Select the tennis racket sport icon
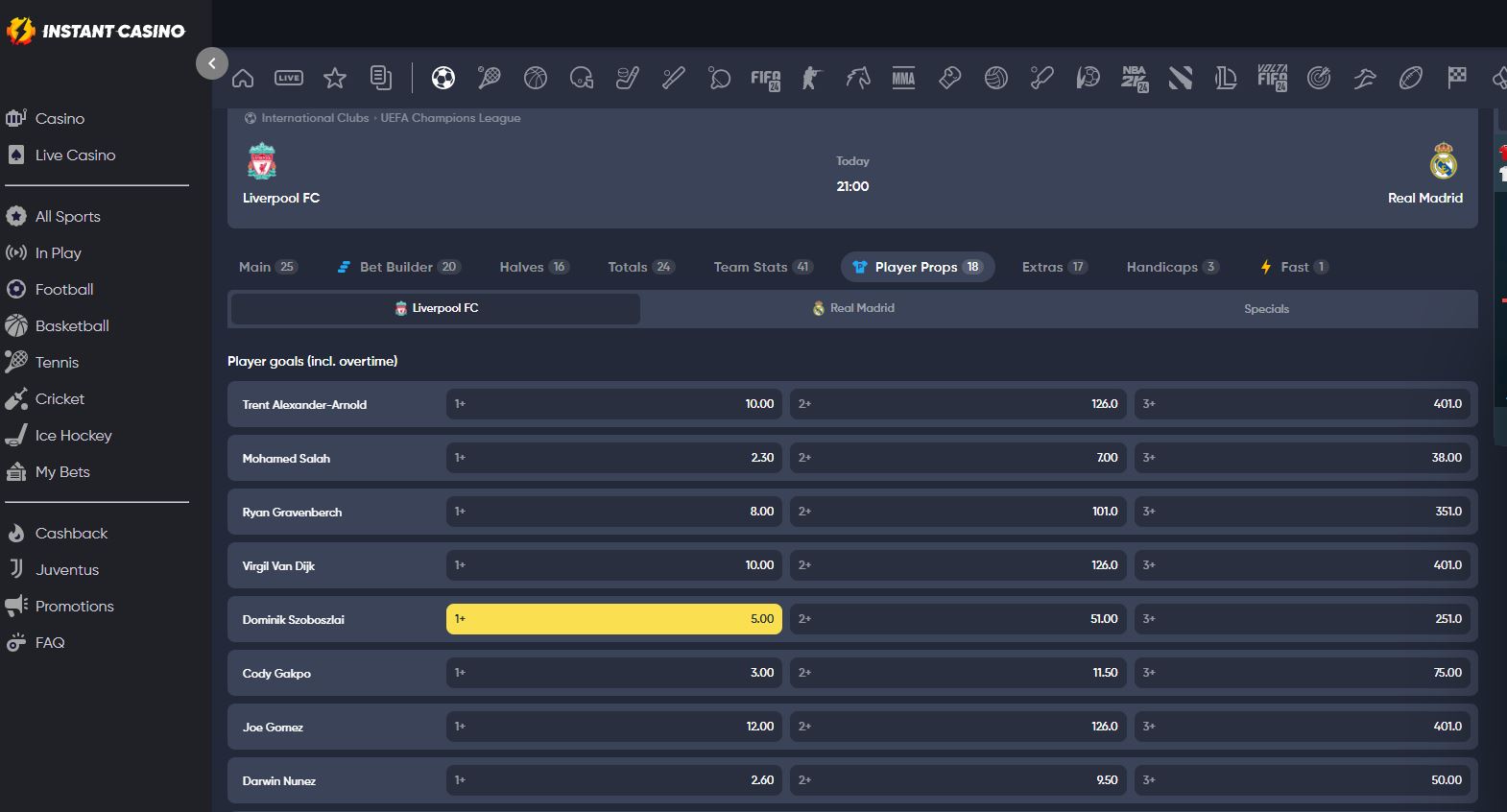This screenshot has height=812, width=1507. click(x=490, y=78)
